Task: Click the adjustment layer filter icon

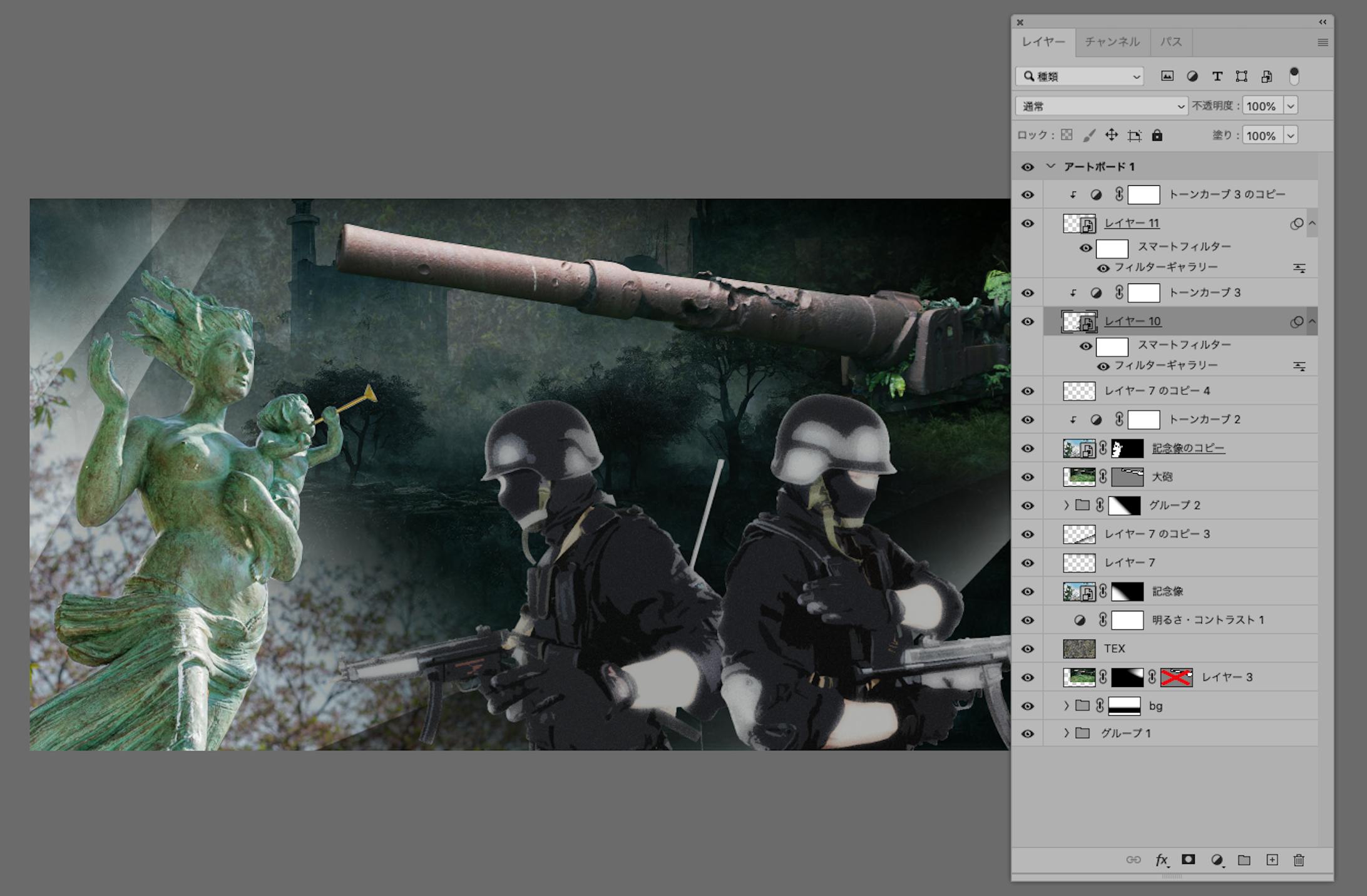Action: pyautogui.click(x=1192, y=76)
